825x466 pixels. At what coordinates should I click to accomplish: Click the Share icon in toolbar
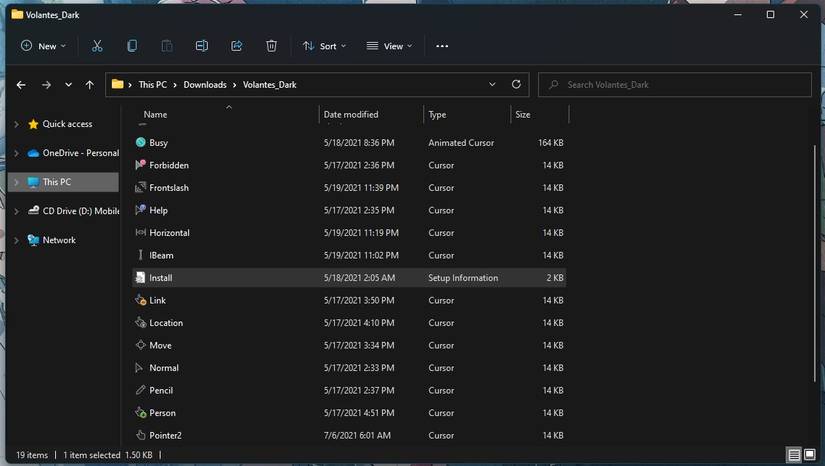click(x=237, y=46)
